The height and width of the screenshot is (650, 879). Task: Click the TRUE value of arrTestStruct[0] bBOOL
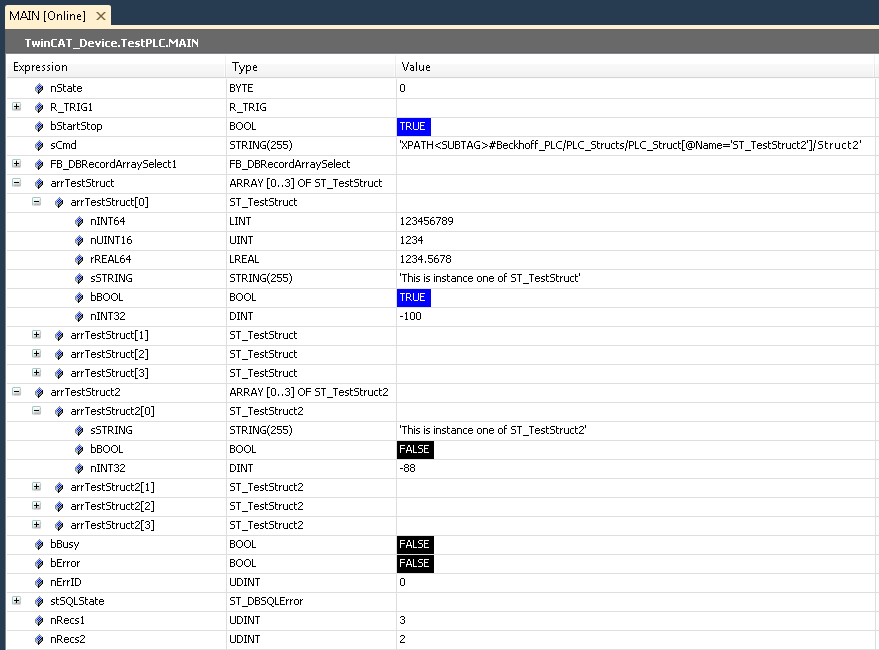(414, 298)
